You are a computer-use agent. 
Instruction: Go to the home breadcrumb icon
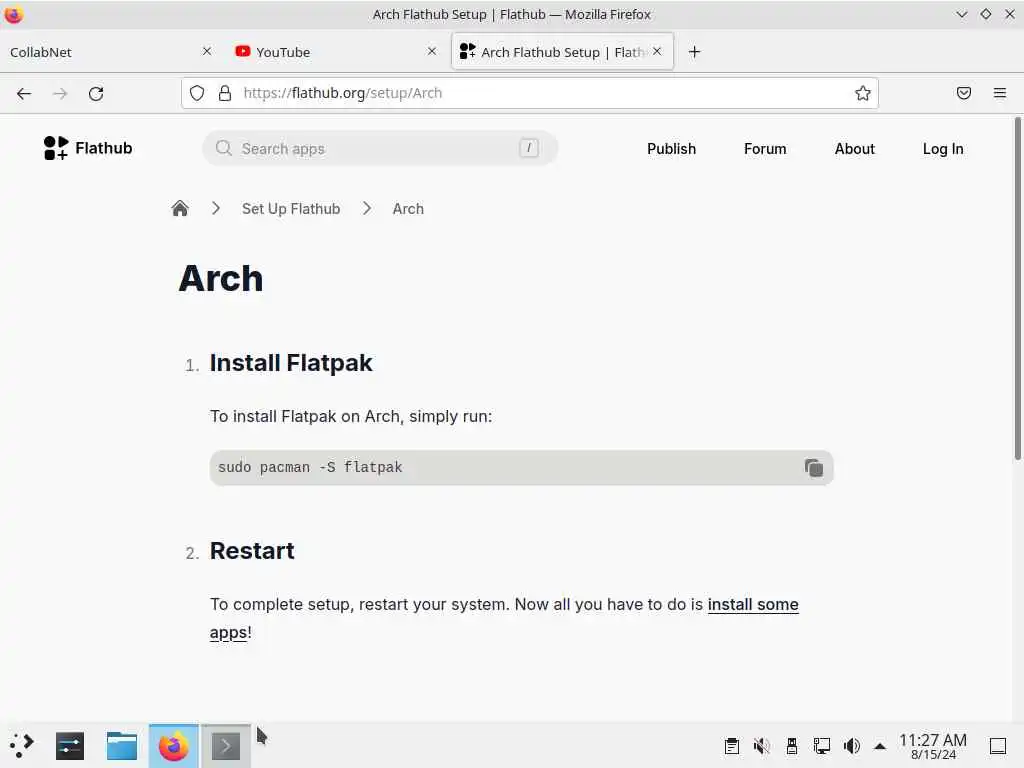[x=180, y=208]
